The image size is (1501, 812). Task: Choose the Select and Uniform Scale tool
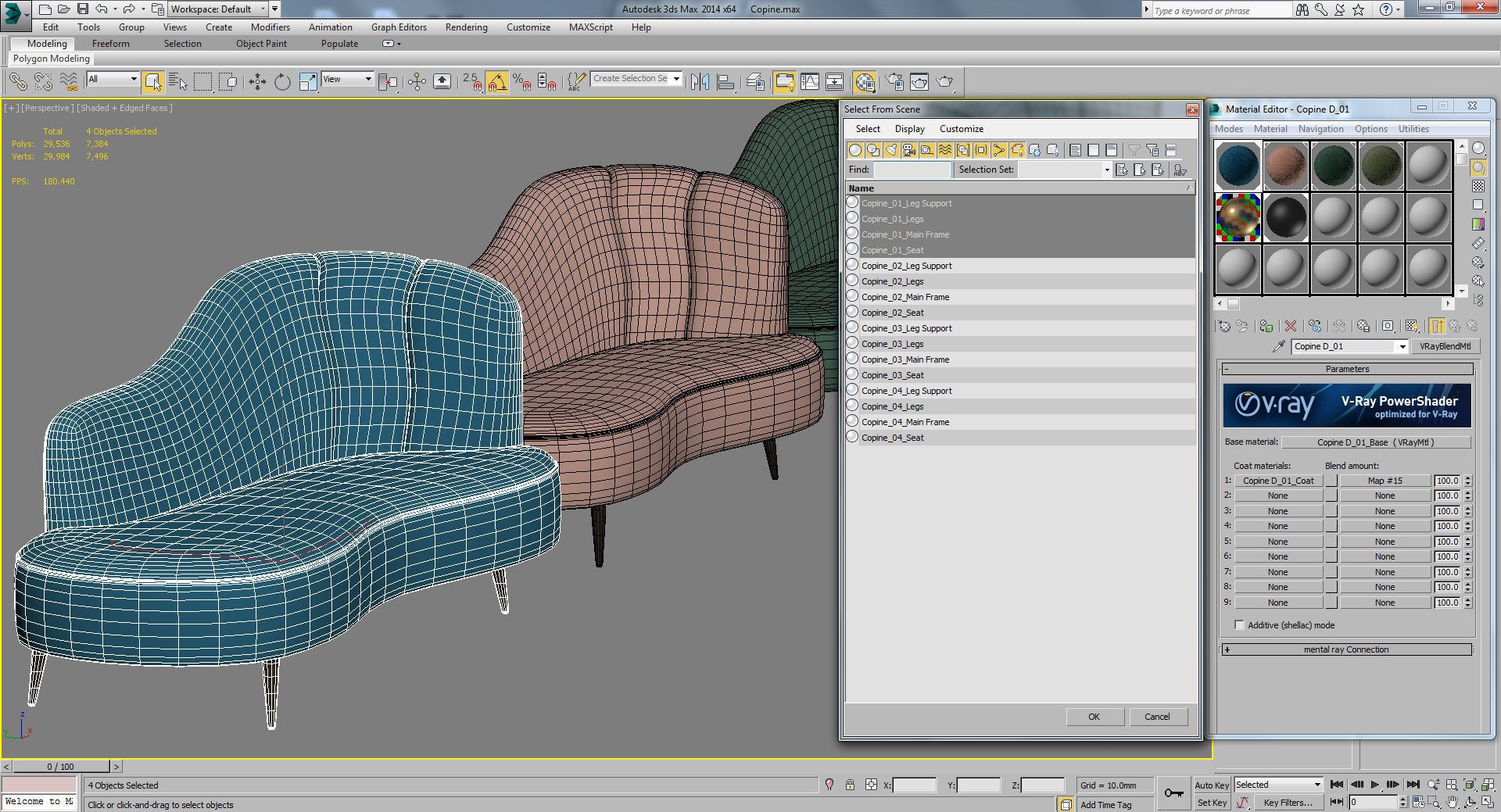[x=308, y=81]
